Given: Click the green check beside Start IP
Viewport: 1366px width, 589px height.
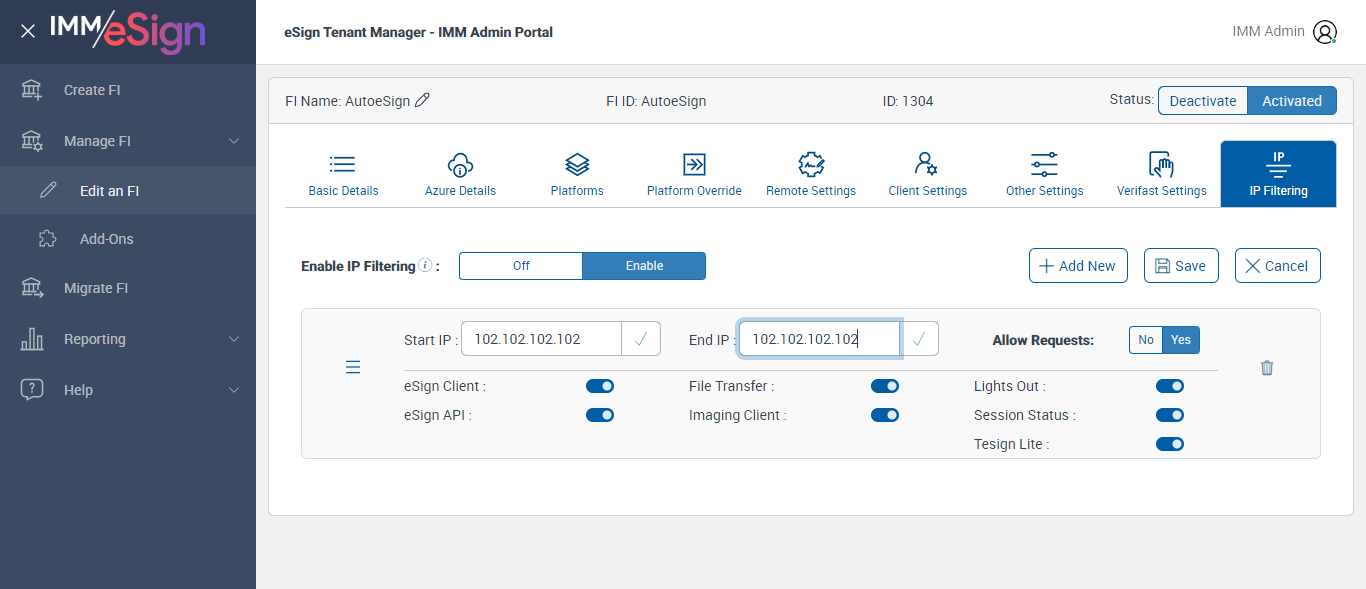Looking at the screenshot, I should click(x=641, y=340).
